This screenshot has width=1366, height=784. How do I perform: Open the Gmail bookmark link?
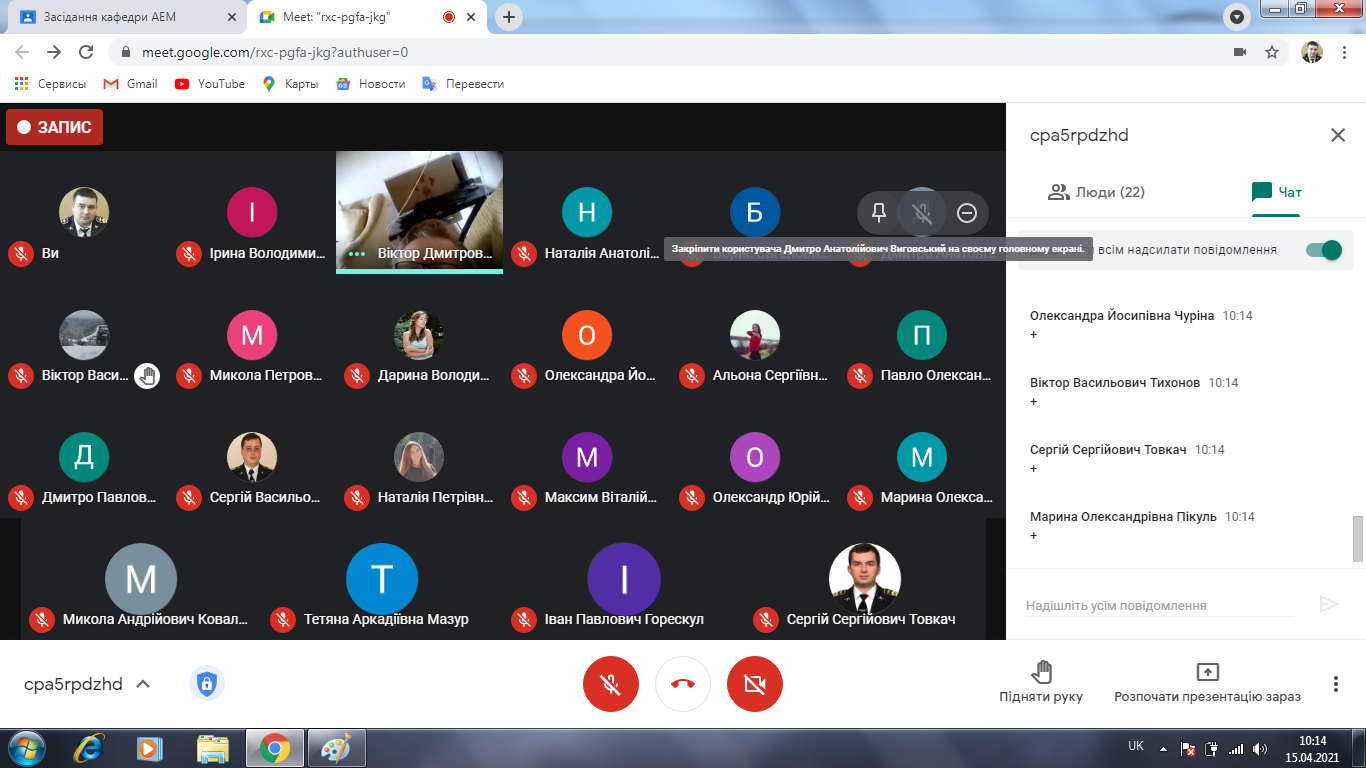click(x=131, y=84)
